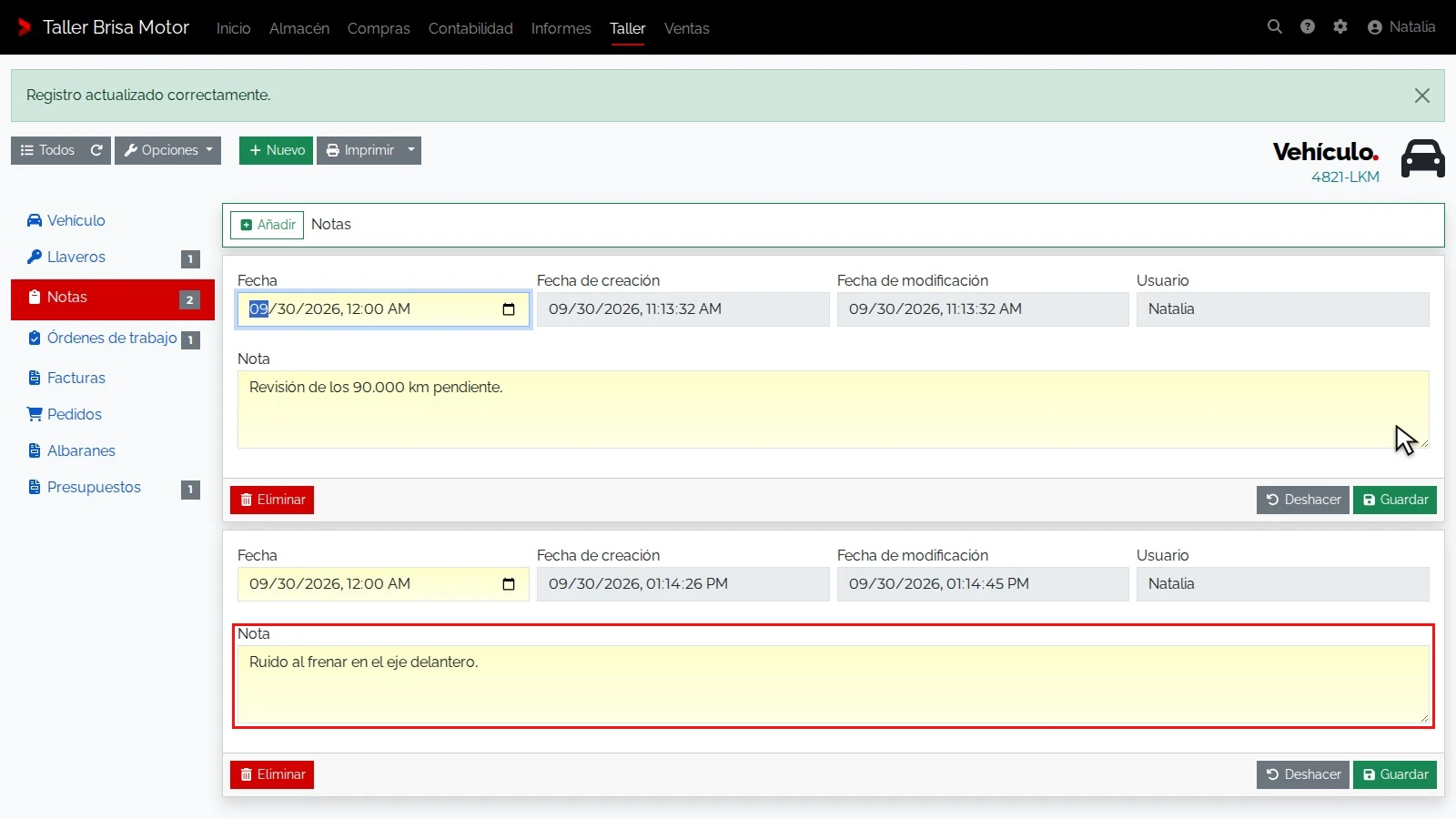Expand the Opciones dropdown

[168, 150]
